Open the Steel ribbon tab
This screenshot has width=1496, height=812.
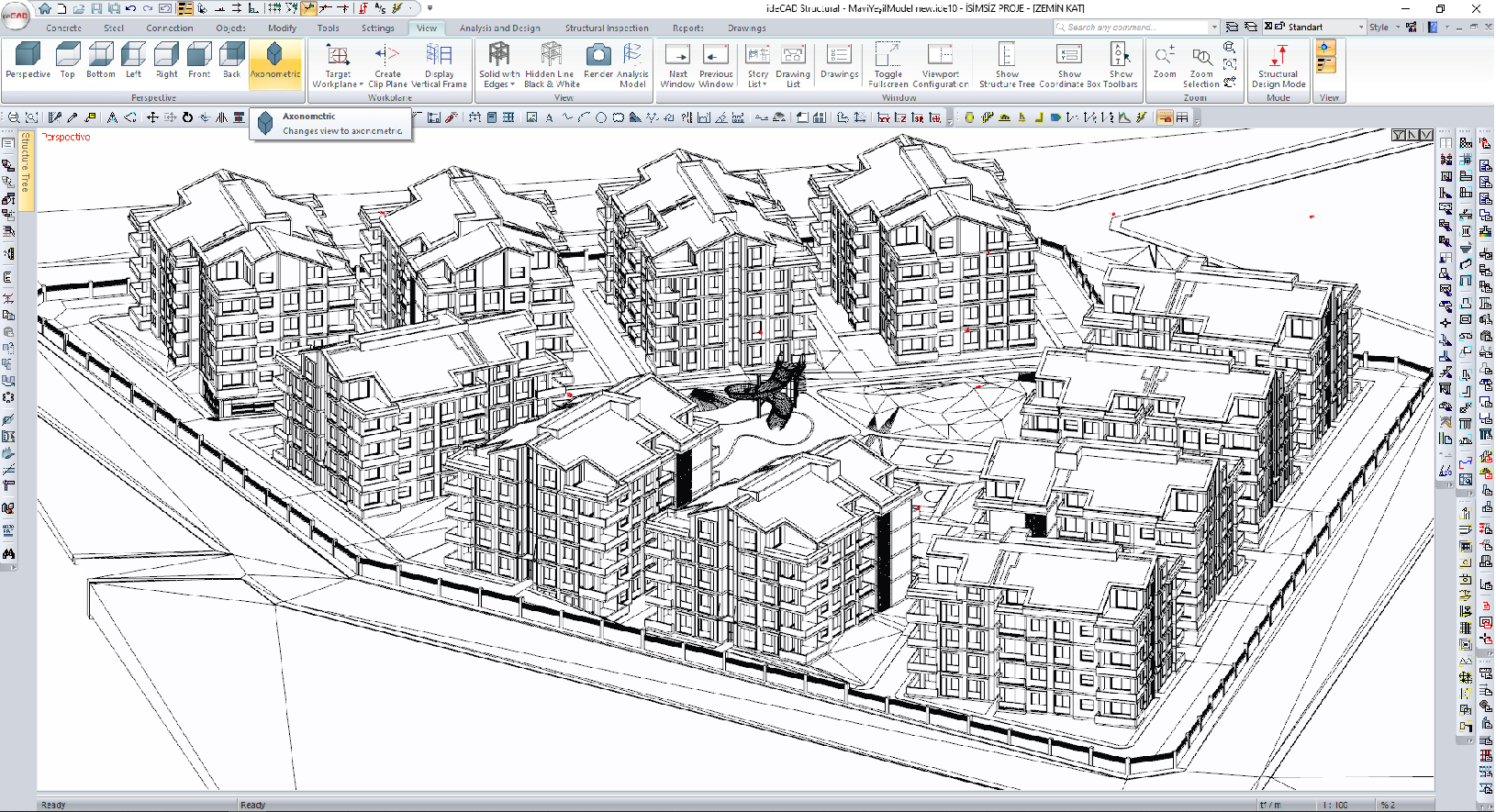click(114, 28)
